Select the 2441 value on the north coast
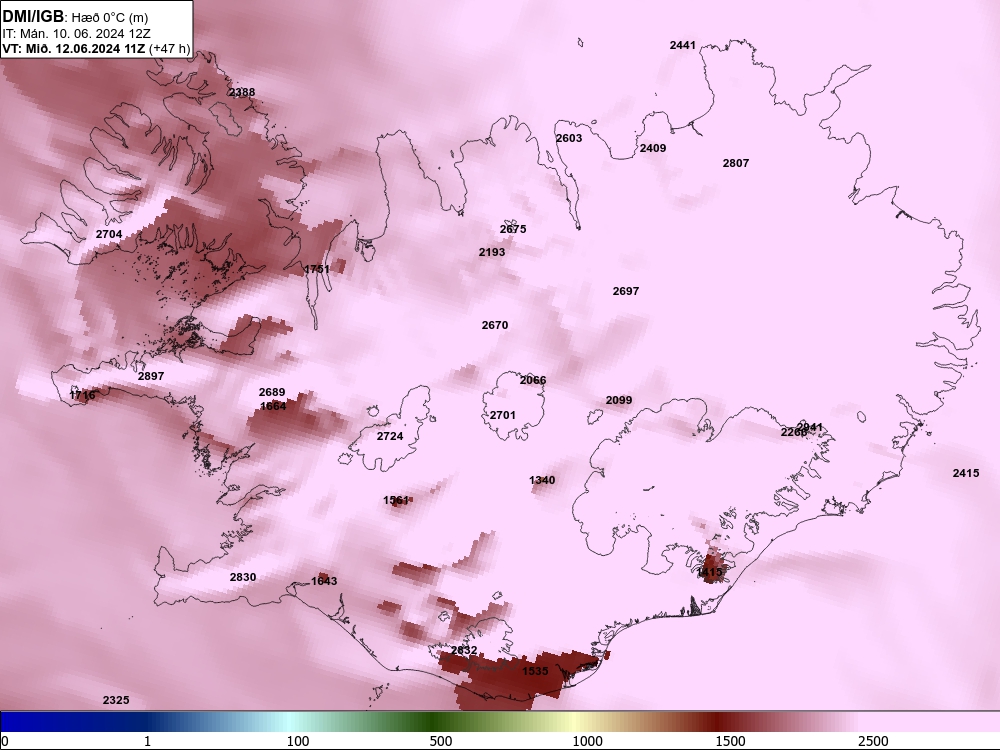Viewport: 1000px width, 750px height. point(682,45)
